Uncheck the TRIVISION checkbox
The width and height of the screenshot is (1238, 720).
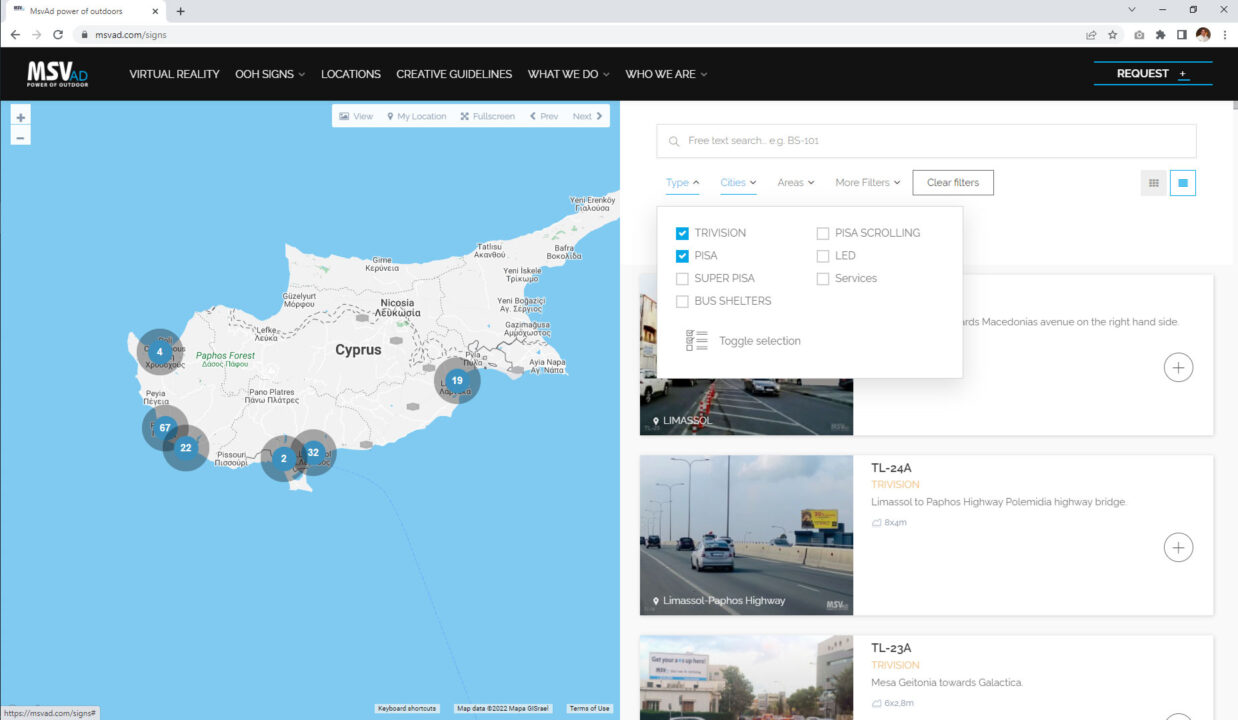pos(682,233)
